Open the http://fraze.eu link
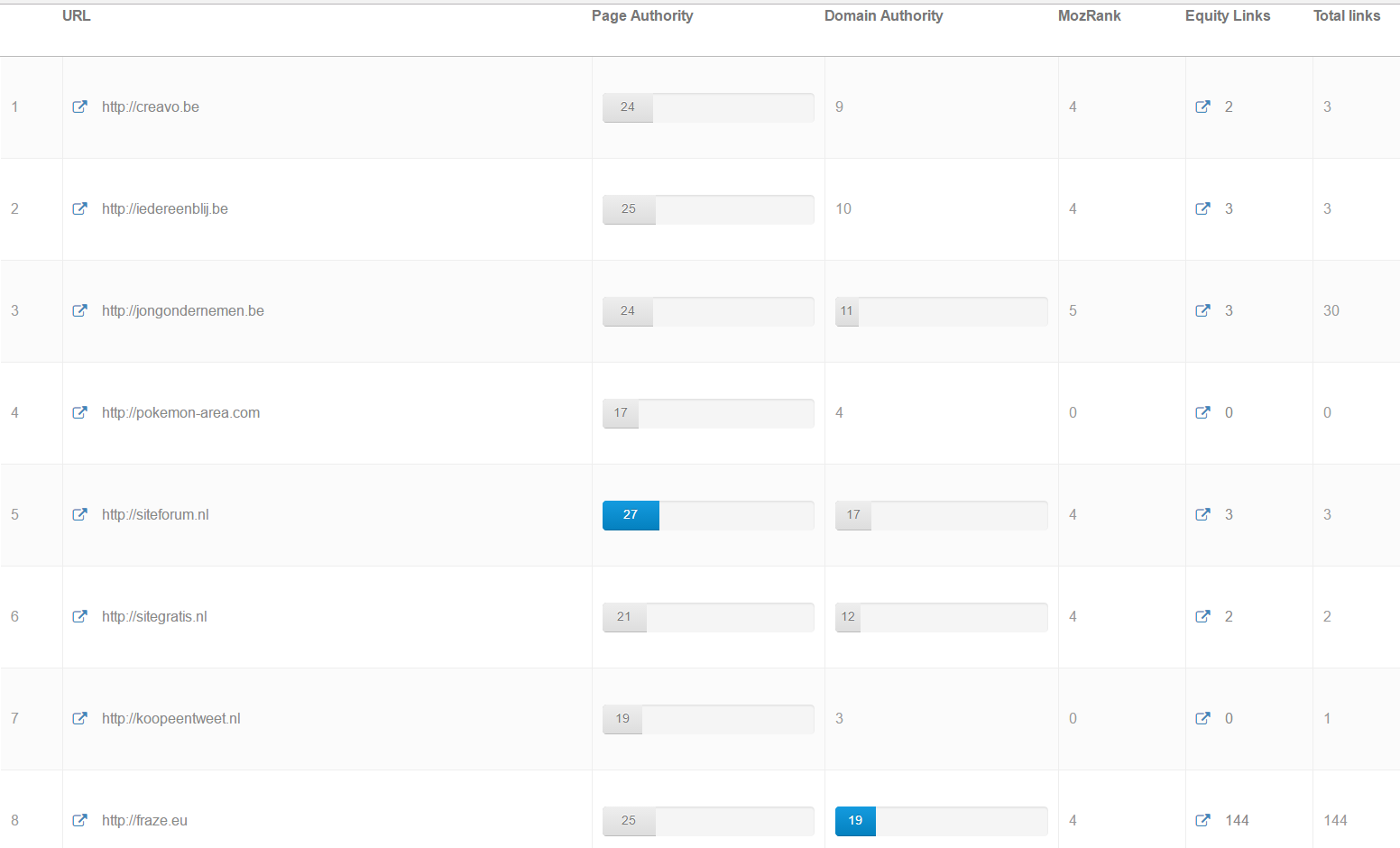This screenshot has width=1400, height=848. (x=144, y=820)
